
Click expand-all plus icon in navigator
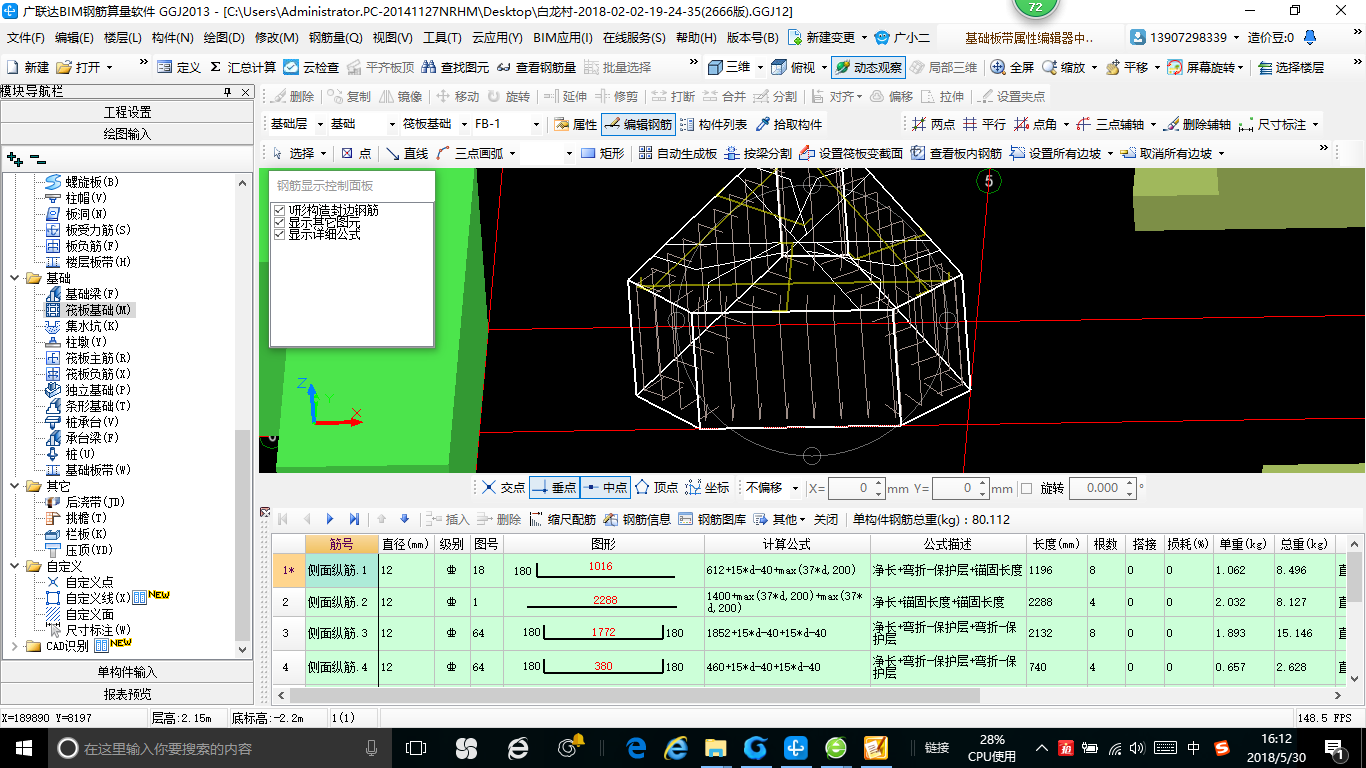pos(14,159)
